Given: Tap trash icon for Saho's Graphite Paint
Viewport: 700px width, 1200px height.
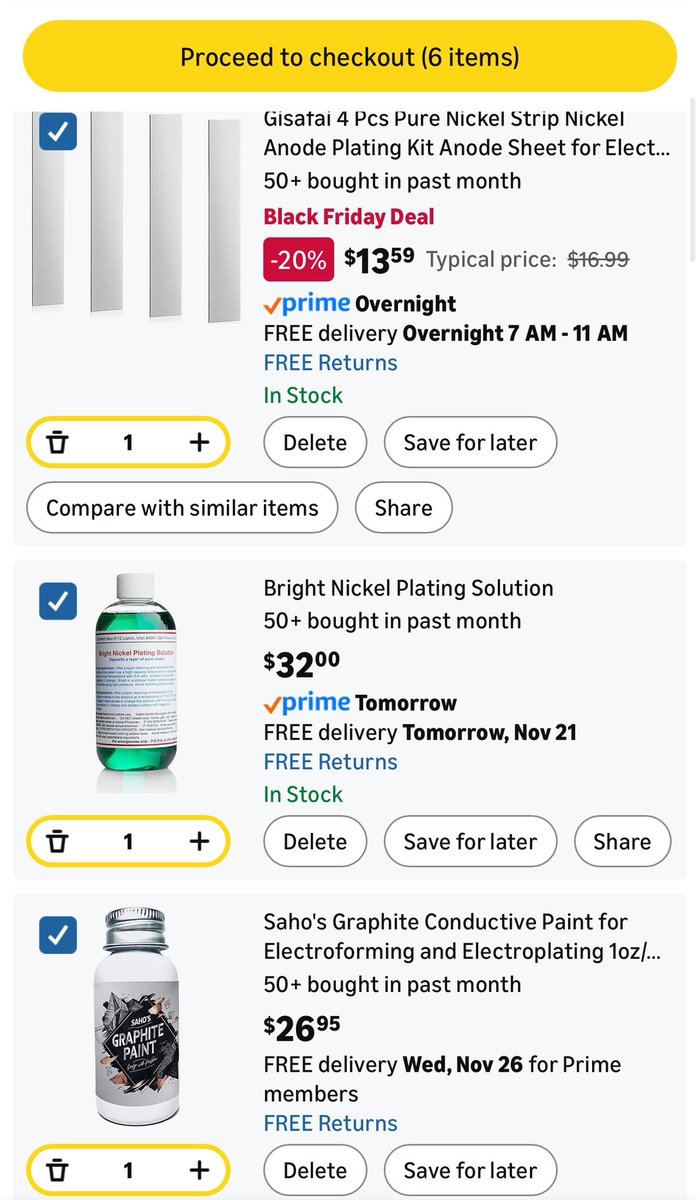Looking at the screenshot, I should (x=57, y=1170).
